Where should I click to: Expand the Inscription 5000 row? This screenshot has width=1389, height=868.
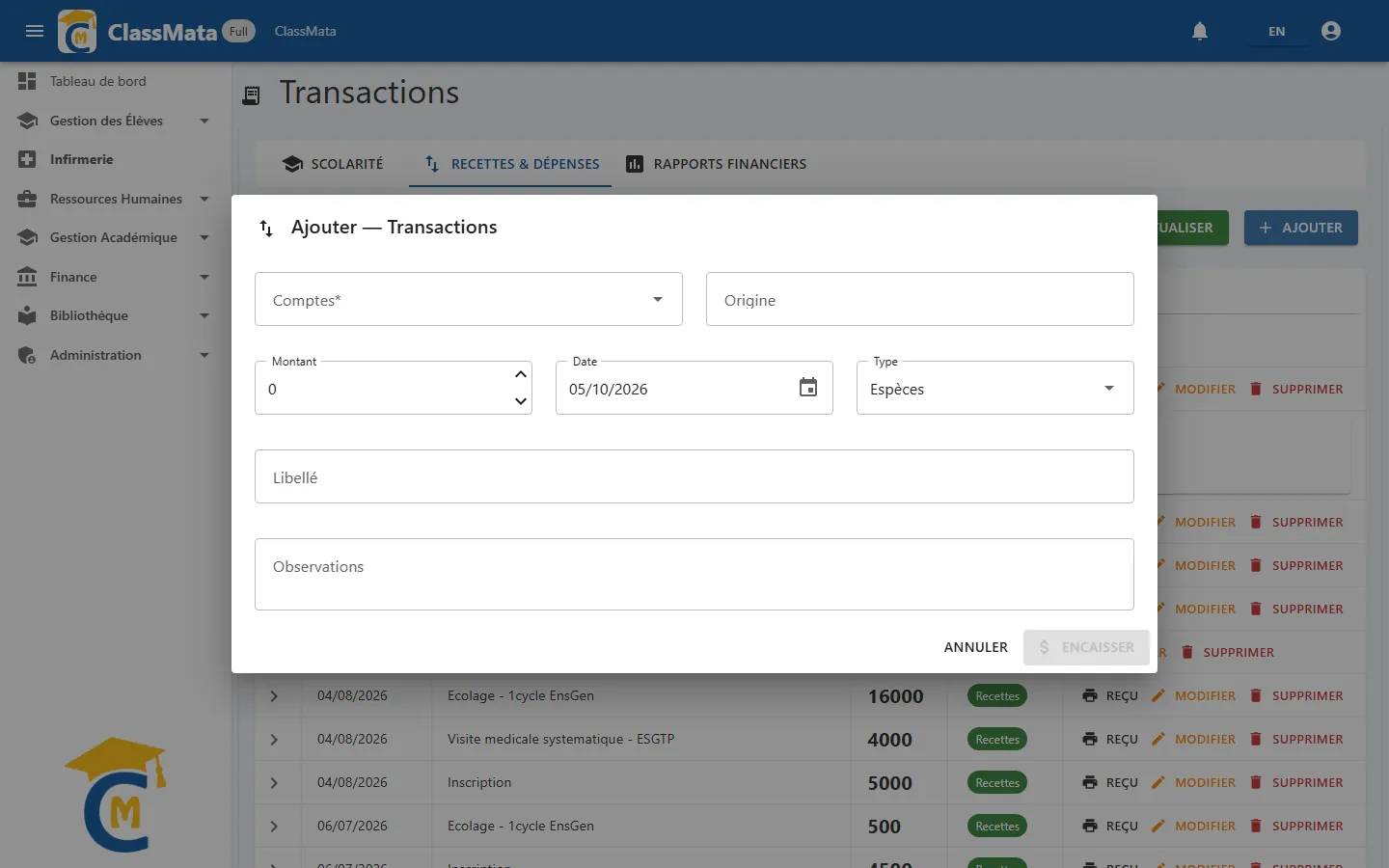pos(274,783)
